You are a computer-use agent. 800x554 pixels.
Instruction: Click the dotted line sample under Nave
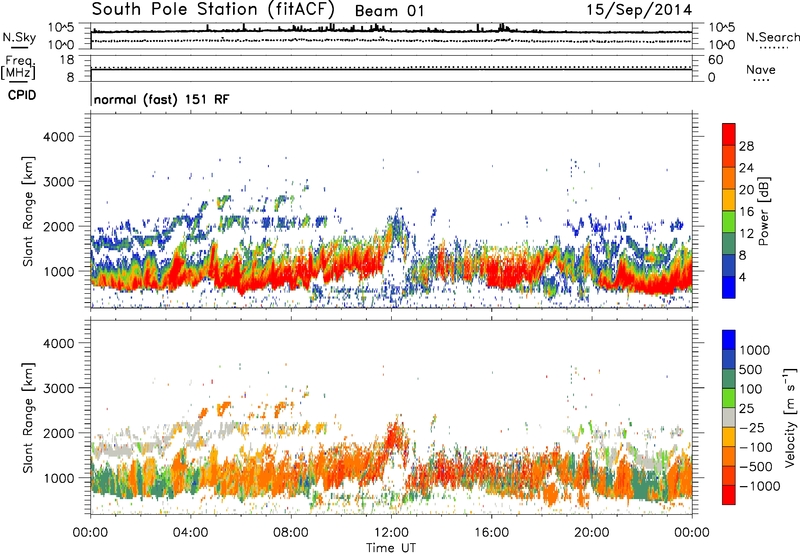(761, 81)
